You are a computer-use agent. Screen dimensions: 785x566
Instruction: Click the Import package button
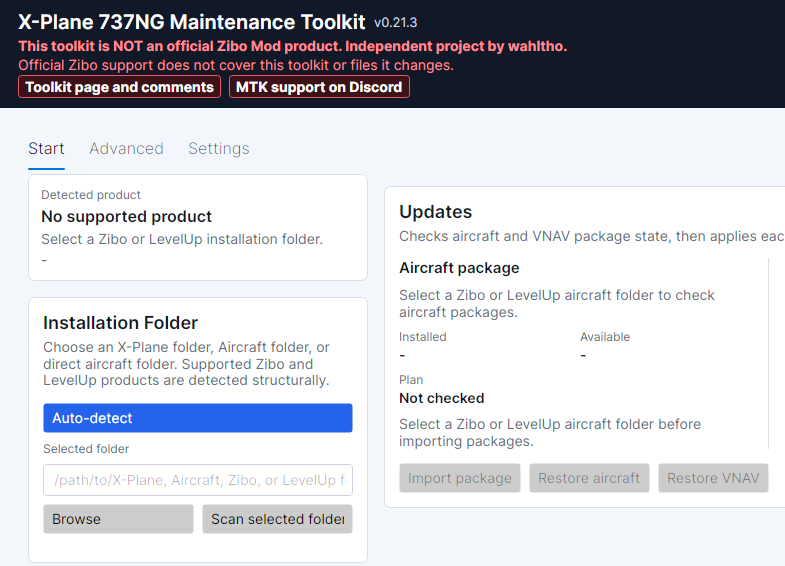pos(460,478)
